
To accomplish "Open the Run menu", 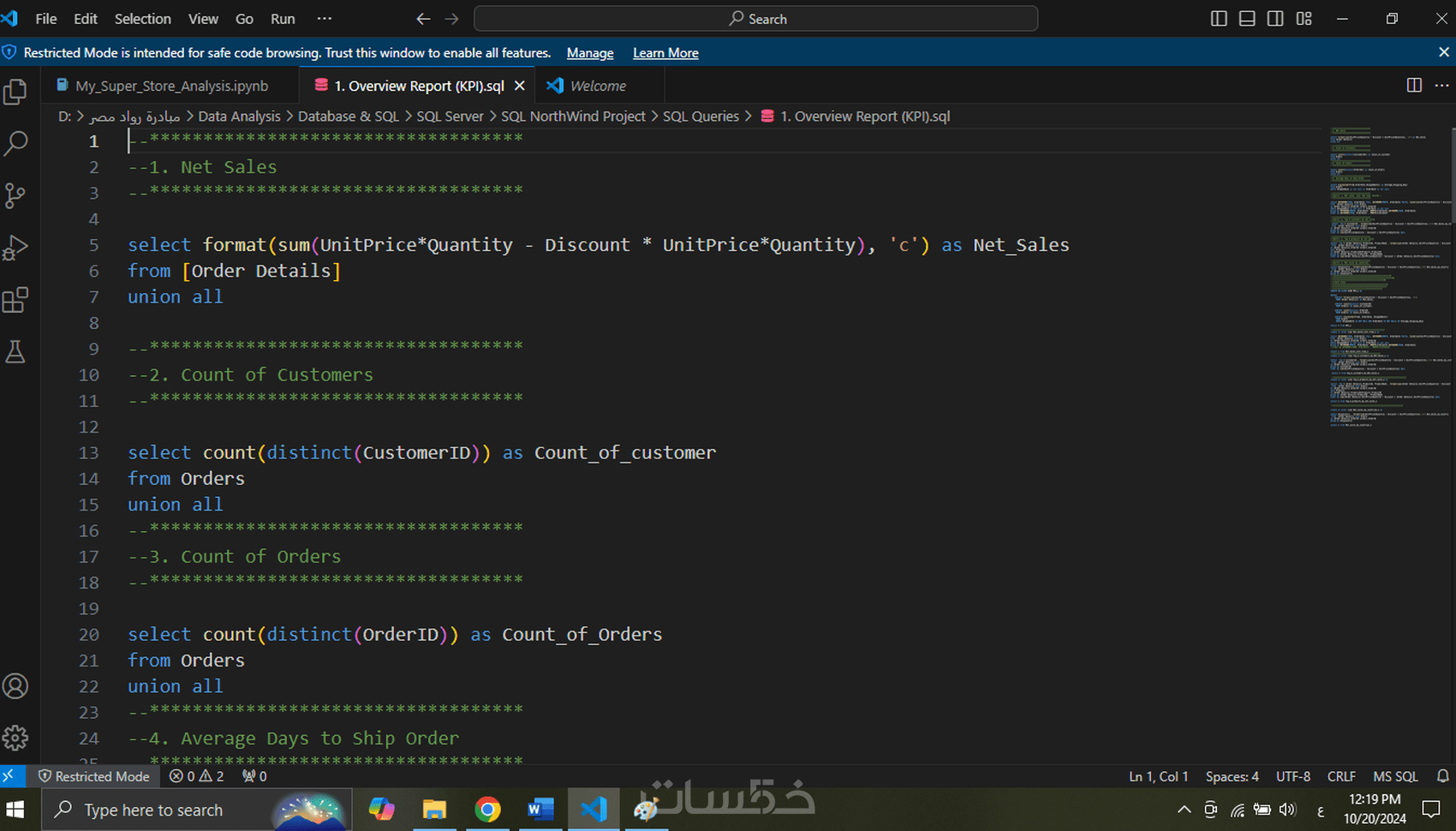I will (282, 18).
